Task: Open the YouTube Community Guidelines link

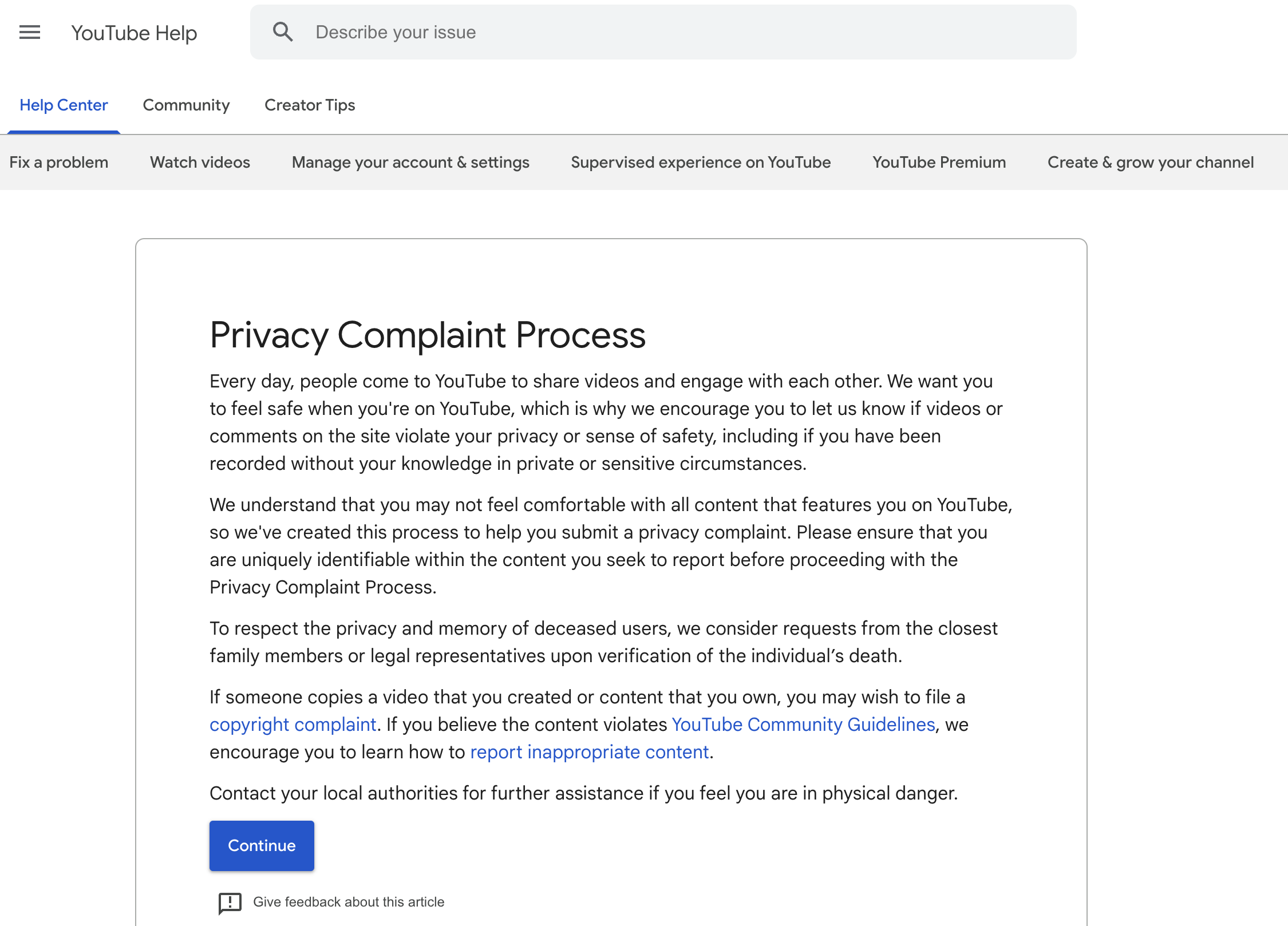Action: (803, 725)
